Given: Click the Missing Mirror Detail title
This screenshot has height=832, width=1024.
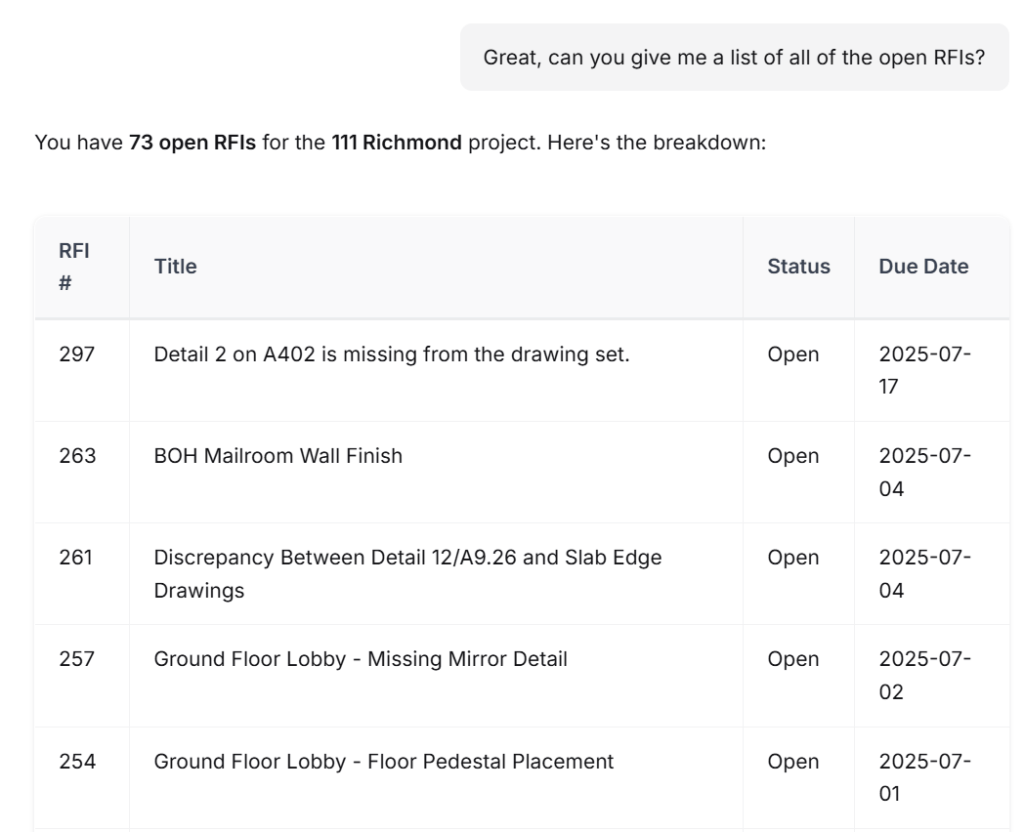Looking at the screenshot, I should tap(360, 659).
